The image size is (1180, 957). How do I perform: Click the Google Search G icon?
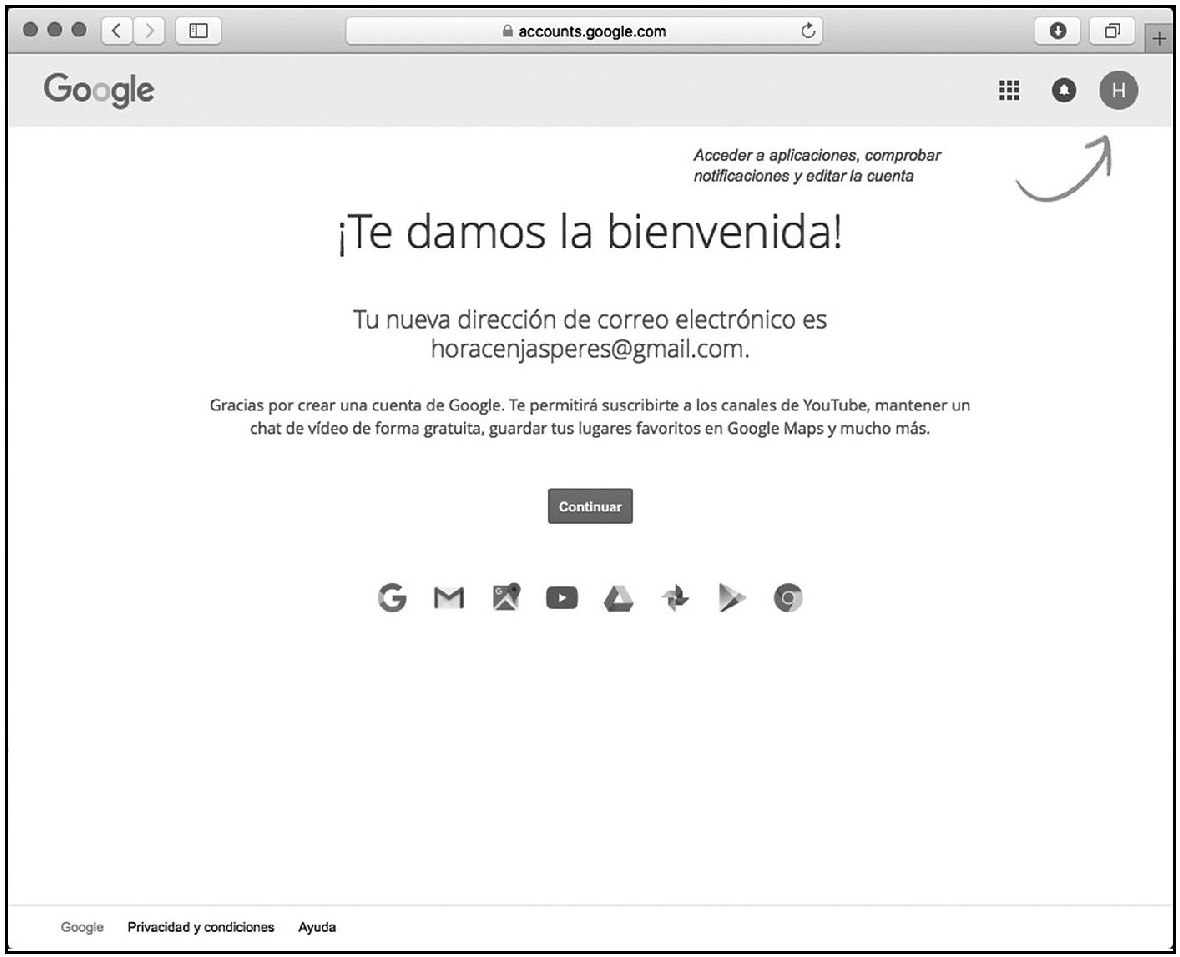tap(392, 598)
